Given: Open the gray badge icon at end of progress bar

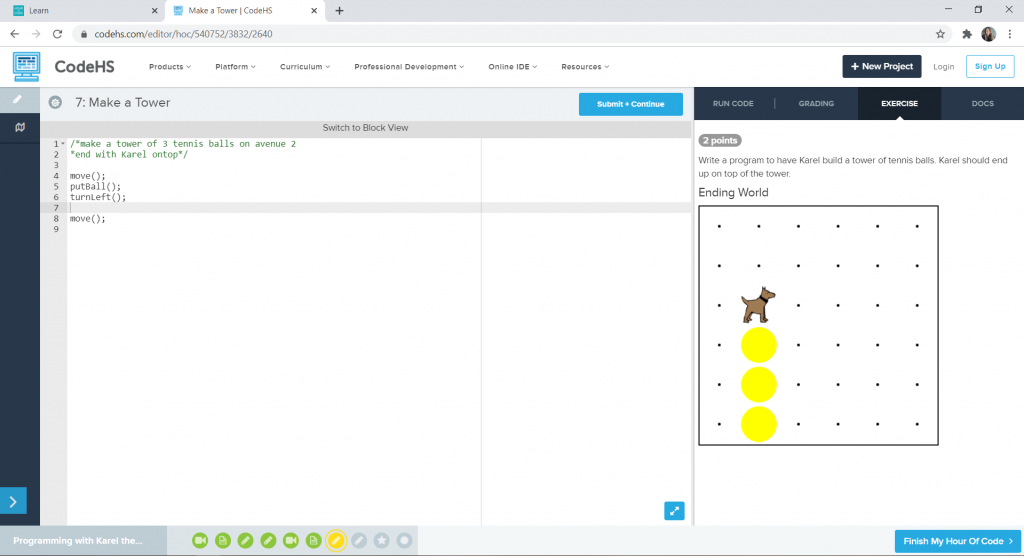Looking at the screenshot, I should point(404,540).
